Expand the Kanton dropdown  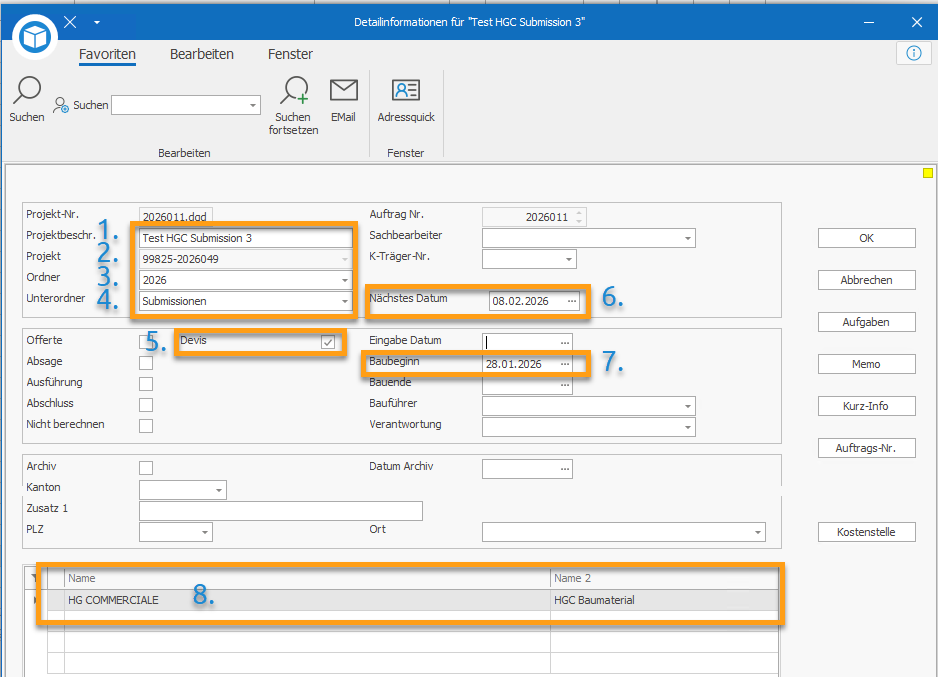(219, 490)
